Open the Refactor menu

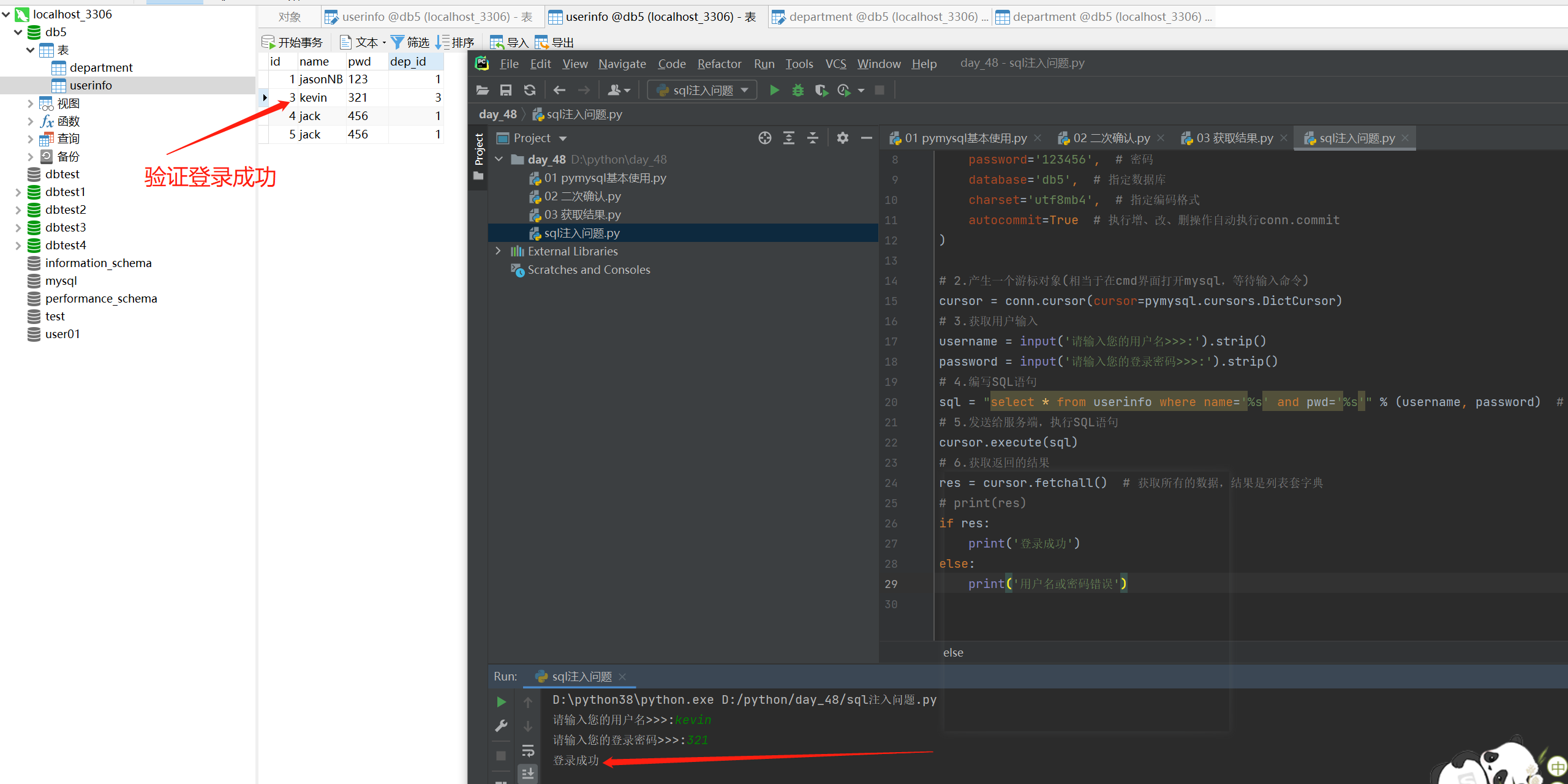pyautogui.click(x=718, y=64)
